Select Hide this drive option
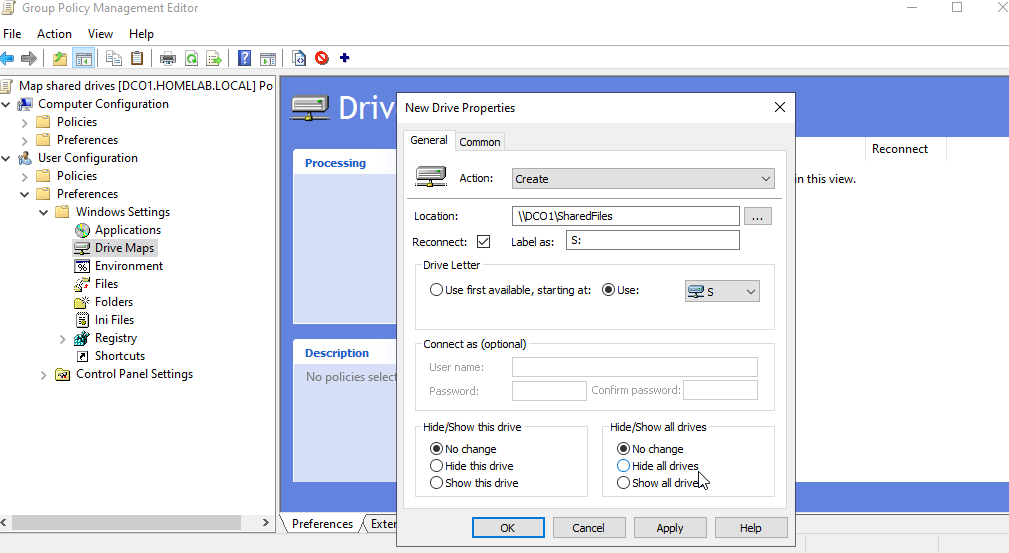The height and width of the screenshot is (553, 1009). (x=436, y=465)
